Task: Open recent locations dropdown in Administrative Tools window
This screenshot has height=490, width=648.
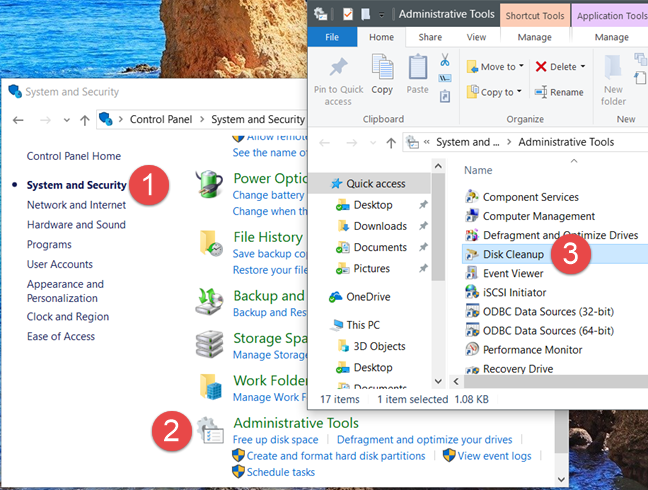Action: (373, 143)
